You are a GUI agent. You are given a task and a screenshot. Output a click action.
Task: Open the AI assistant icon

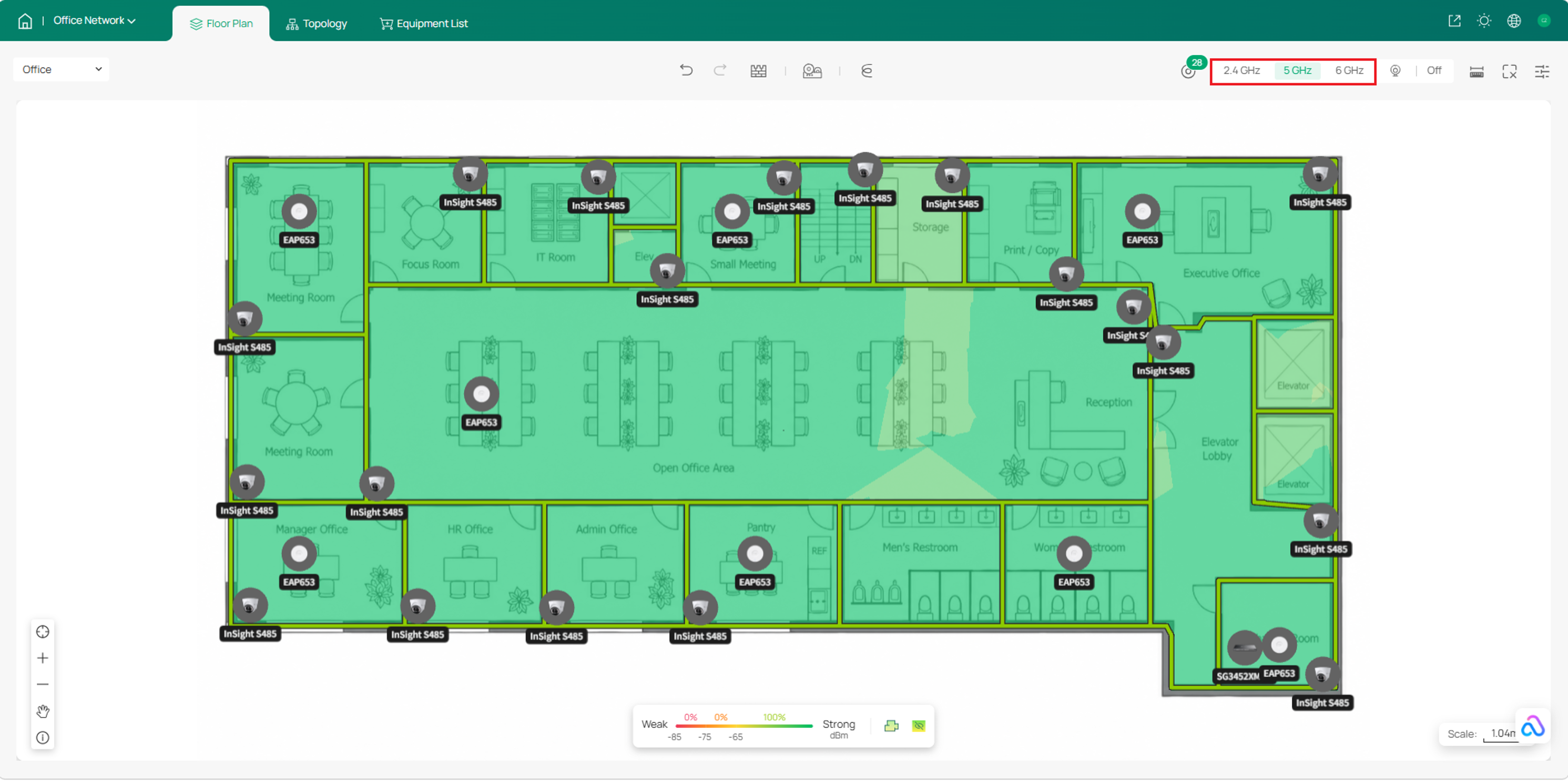click(x=1532, y=726)
